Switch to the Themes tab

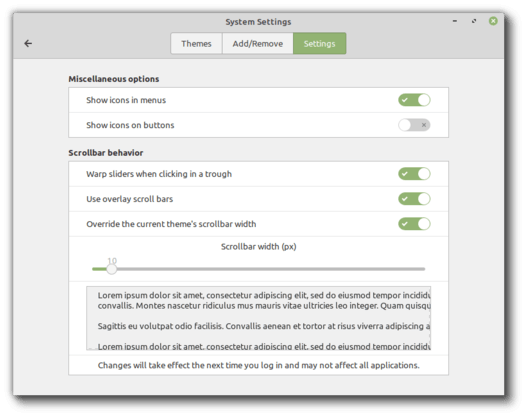pyautogui.click(x=196, y=44)
